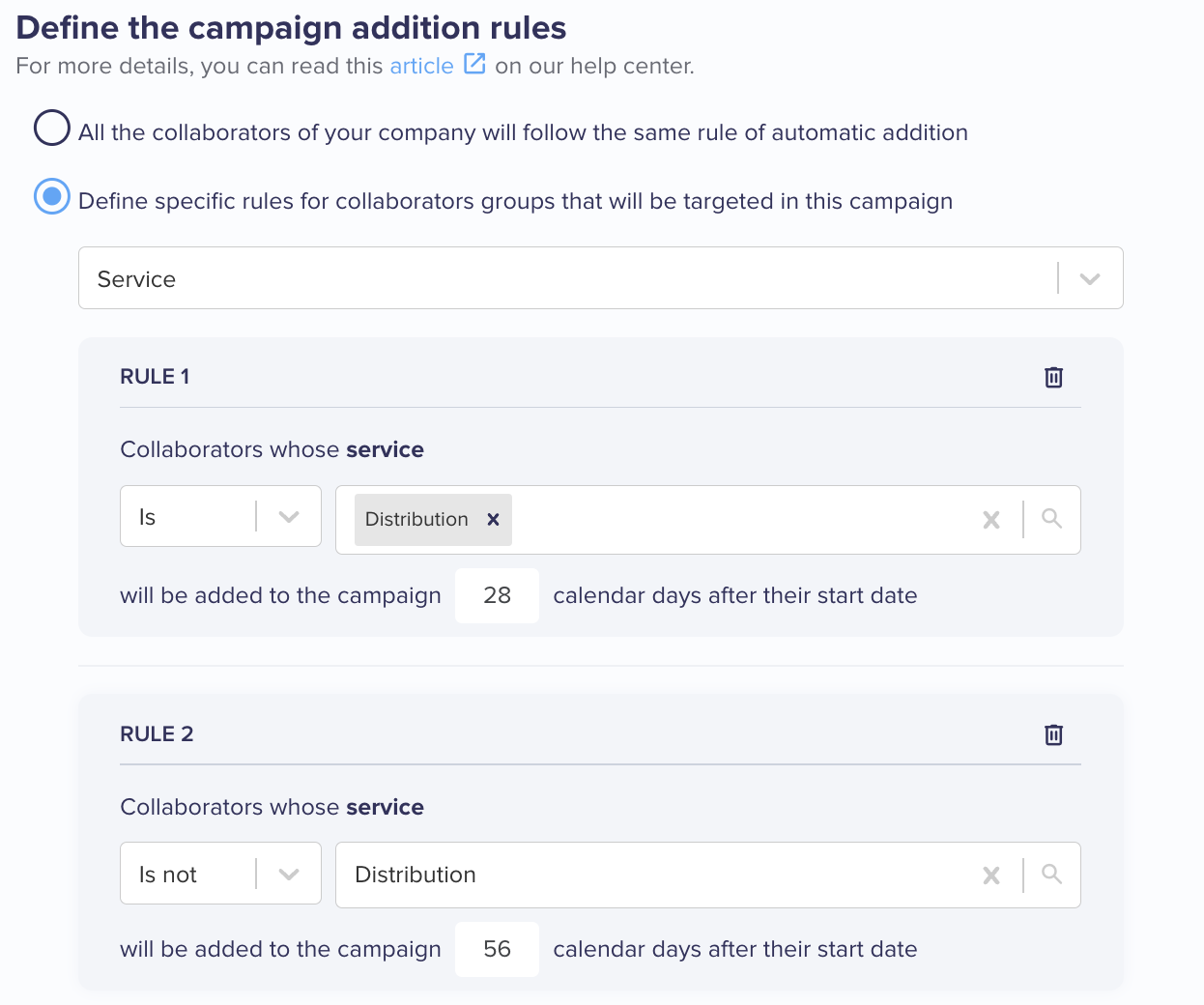Viewport: 1204px width, 1005px height.
Task: Edit the 28 calendar days field
Action: 497,595
